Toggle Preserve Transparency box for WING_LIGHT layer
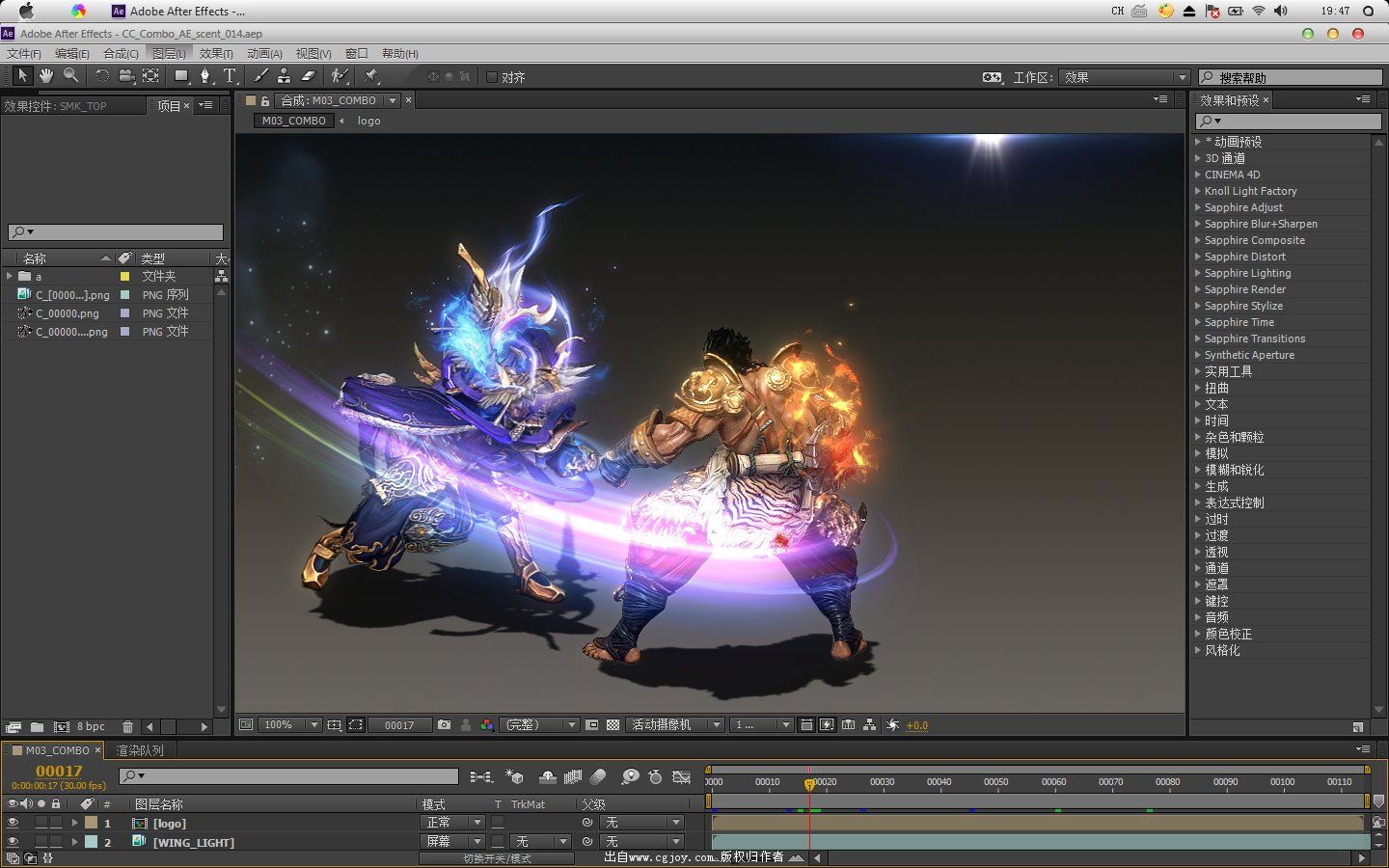The image size is (1389, 868). point(498,842)
